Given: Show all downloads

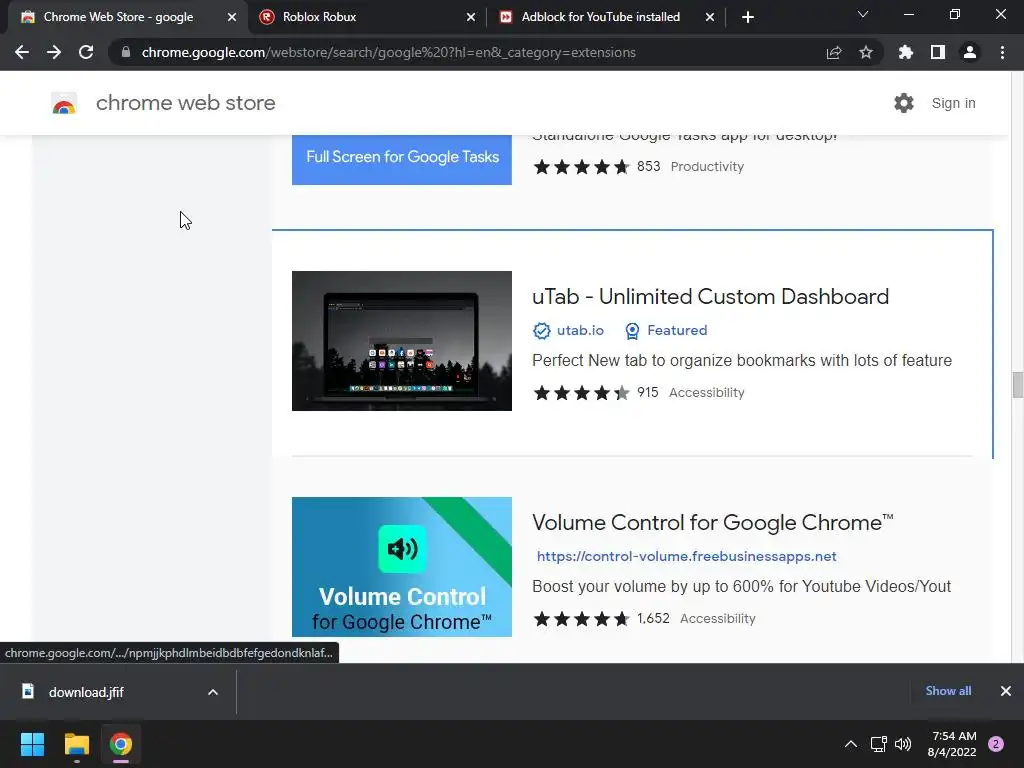Looking at the screenshot, I should coord(948,691).
